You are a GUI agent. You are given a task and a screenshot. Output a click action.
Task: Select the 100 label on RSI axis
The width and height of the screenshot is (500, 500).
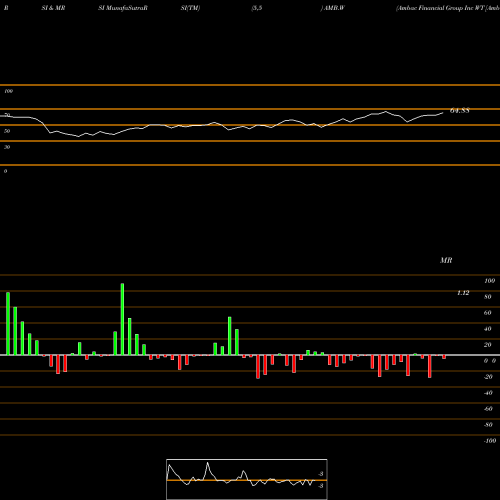(9, 91)
